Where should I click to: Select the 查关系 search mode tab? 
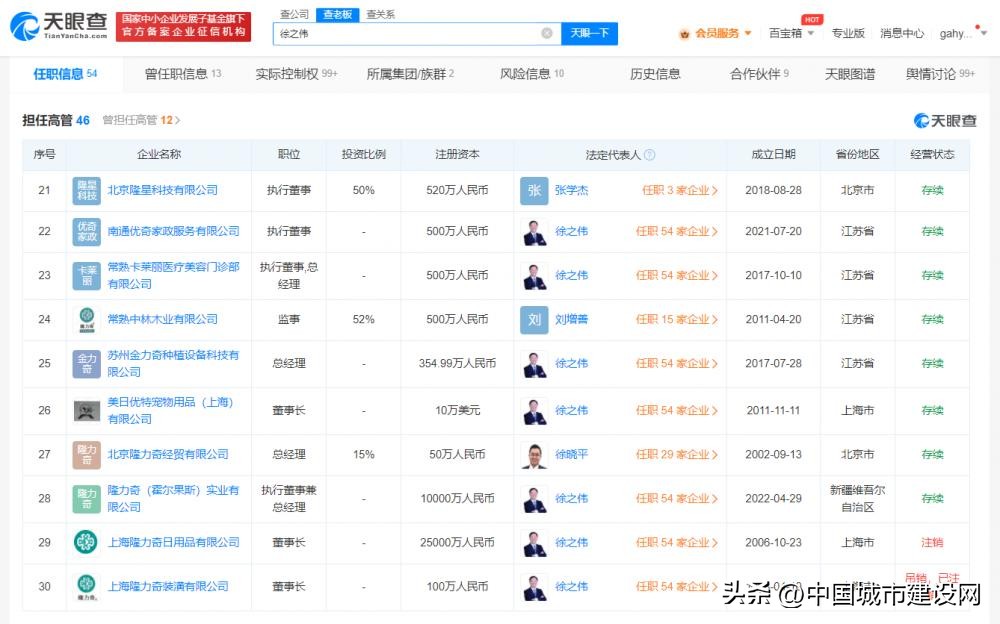(380, 14)
